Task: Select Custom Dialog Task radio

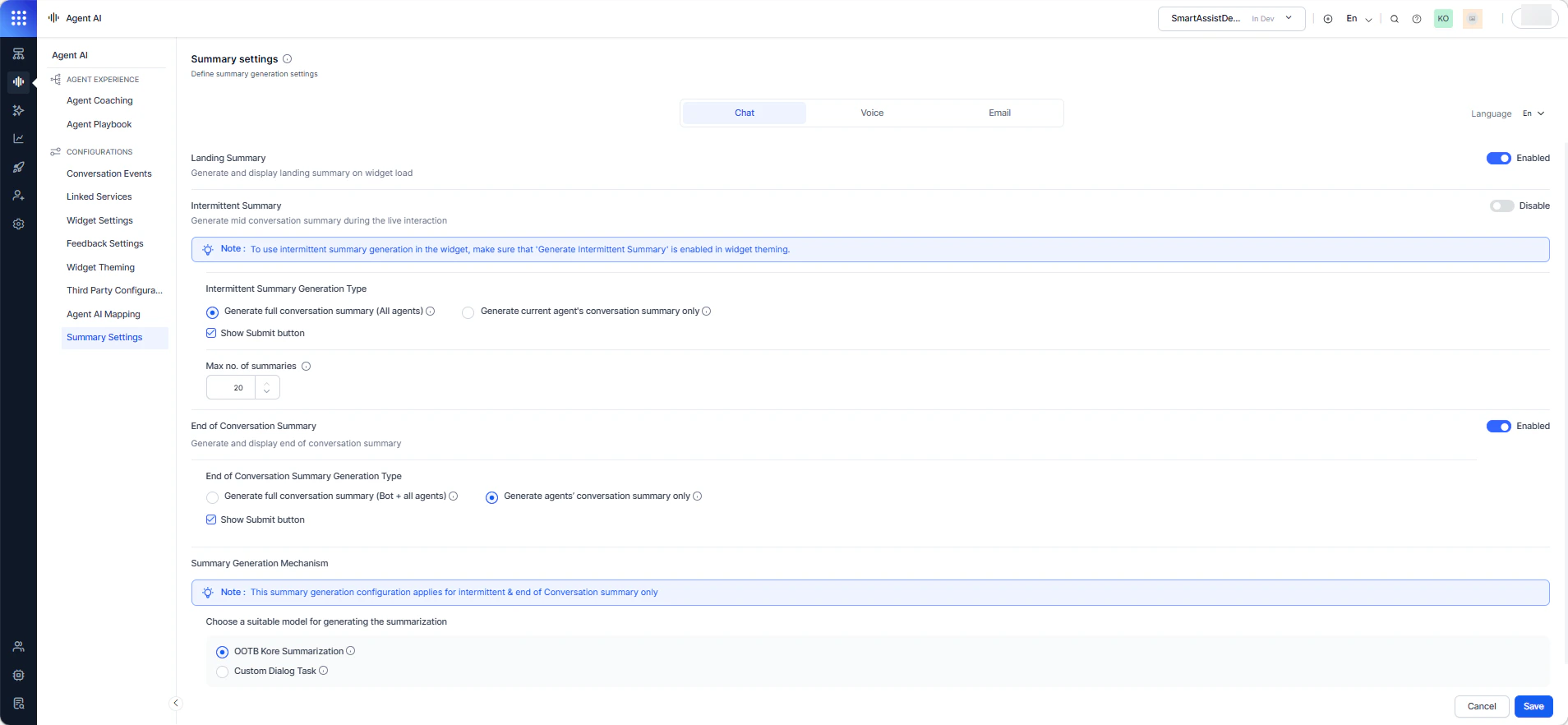Action: (x=222, y=672)
